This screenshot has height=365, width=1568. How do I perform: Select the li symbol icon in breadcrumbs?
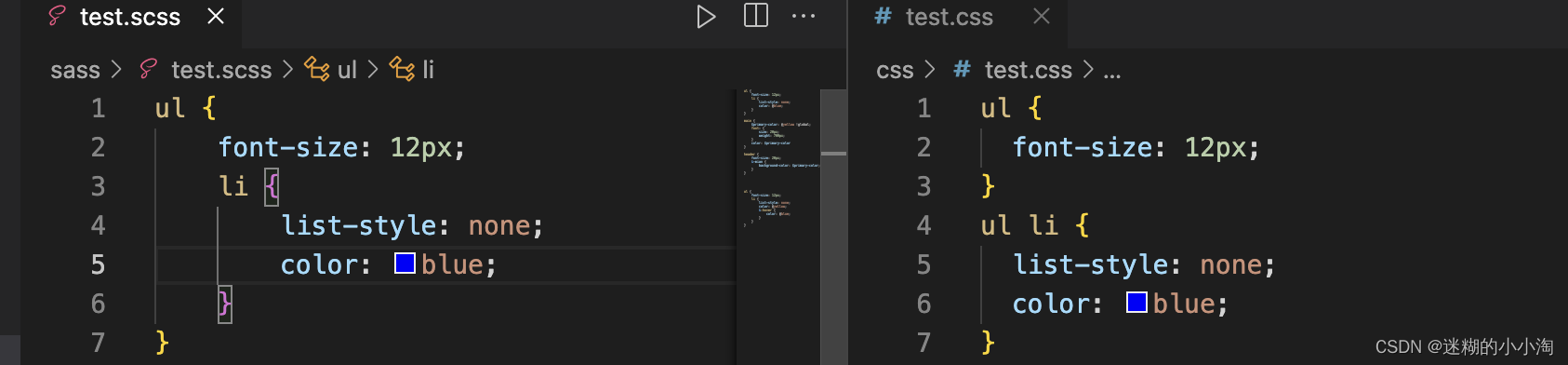[402, 69]
